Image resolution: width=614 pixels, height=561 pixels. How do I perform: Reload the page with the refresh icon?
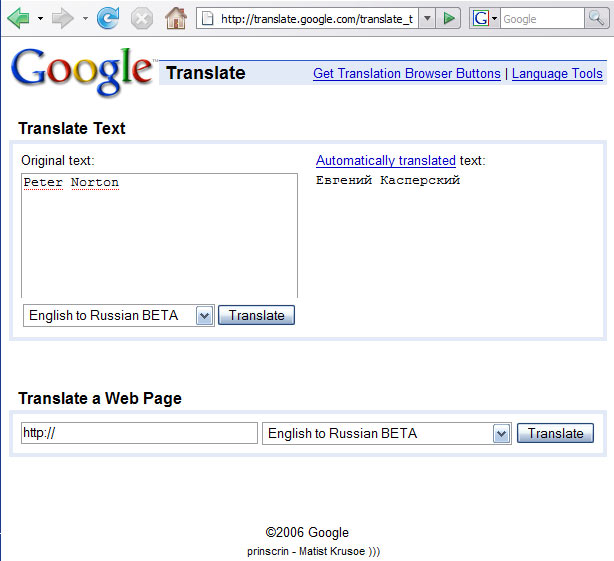108,18
